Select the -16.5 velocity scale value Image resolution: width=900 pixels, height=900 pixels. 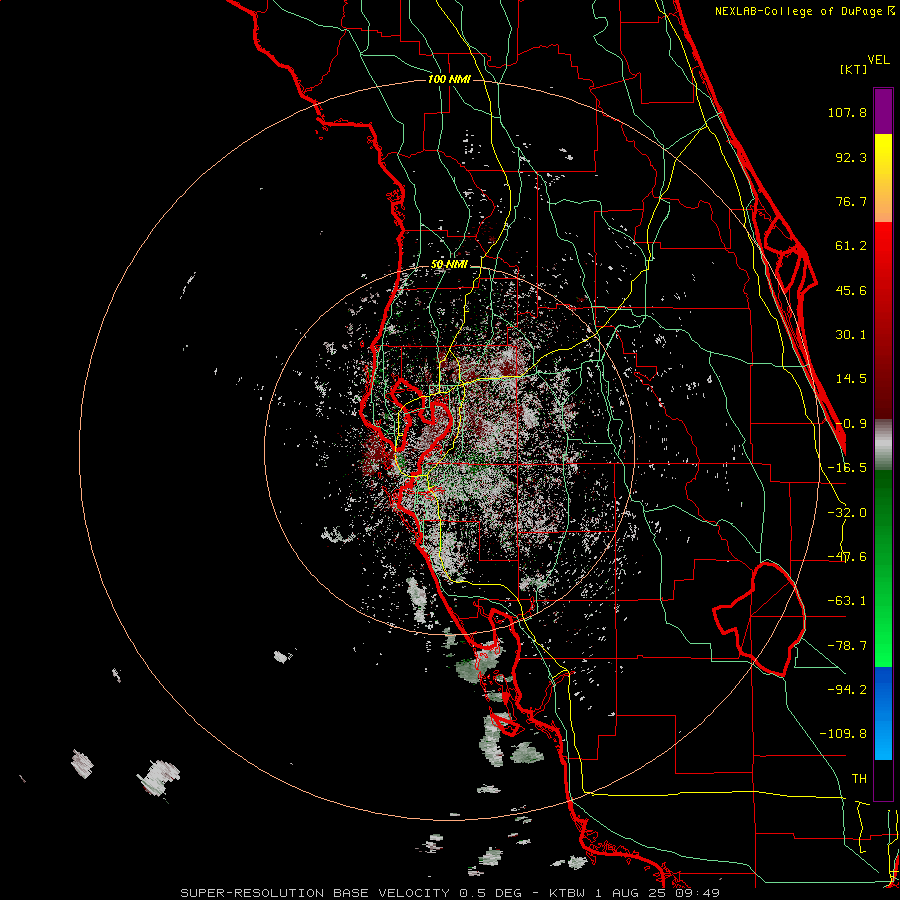(847, 468)
